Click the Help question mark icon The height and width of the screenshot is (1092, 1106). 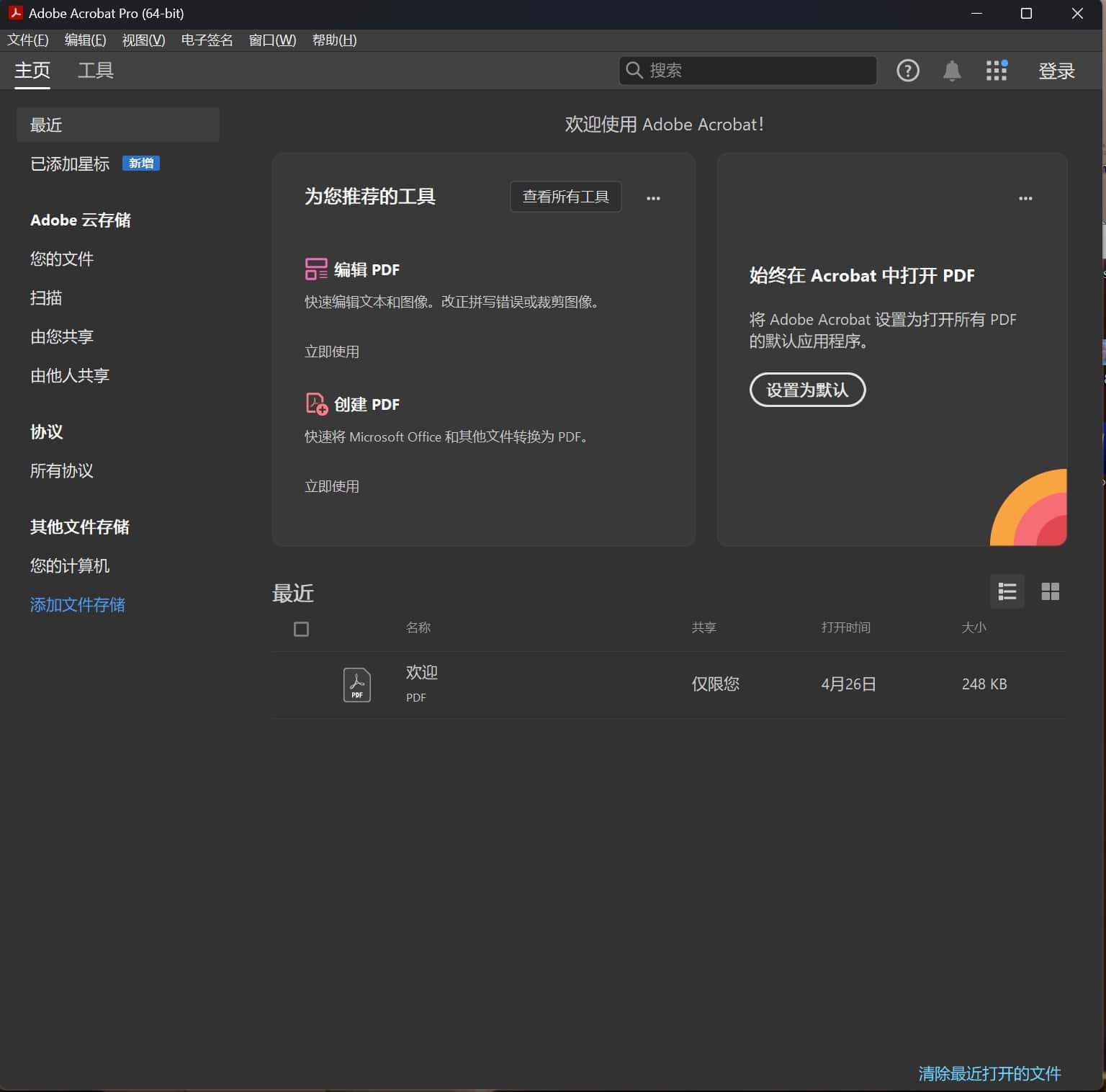[x=908, y=71]
